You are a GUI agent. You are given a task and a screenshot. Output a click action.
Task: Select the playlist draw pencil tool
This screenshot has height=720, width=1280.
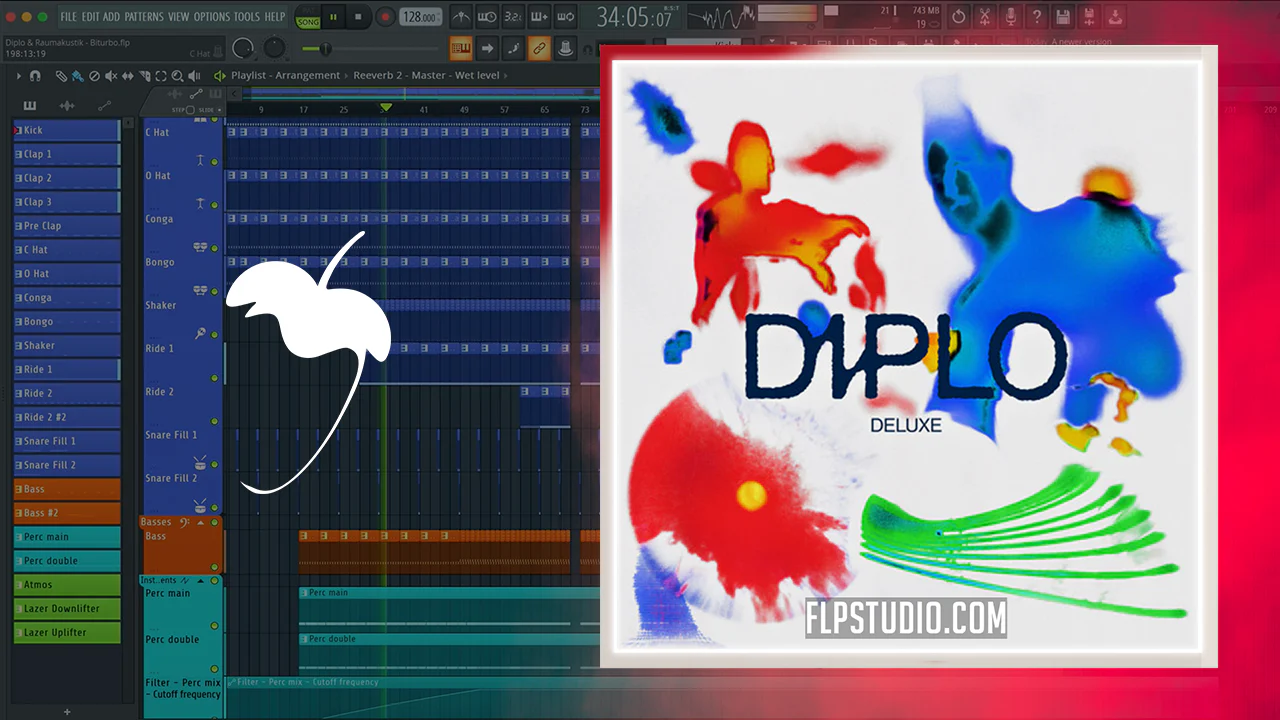pyautogui.click(x=61, y=76)
